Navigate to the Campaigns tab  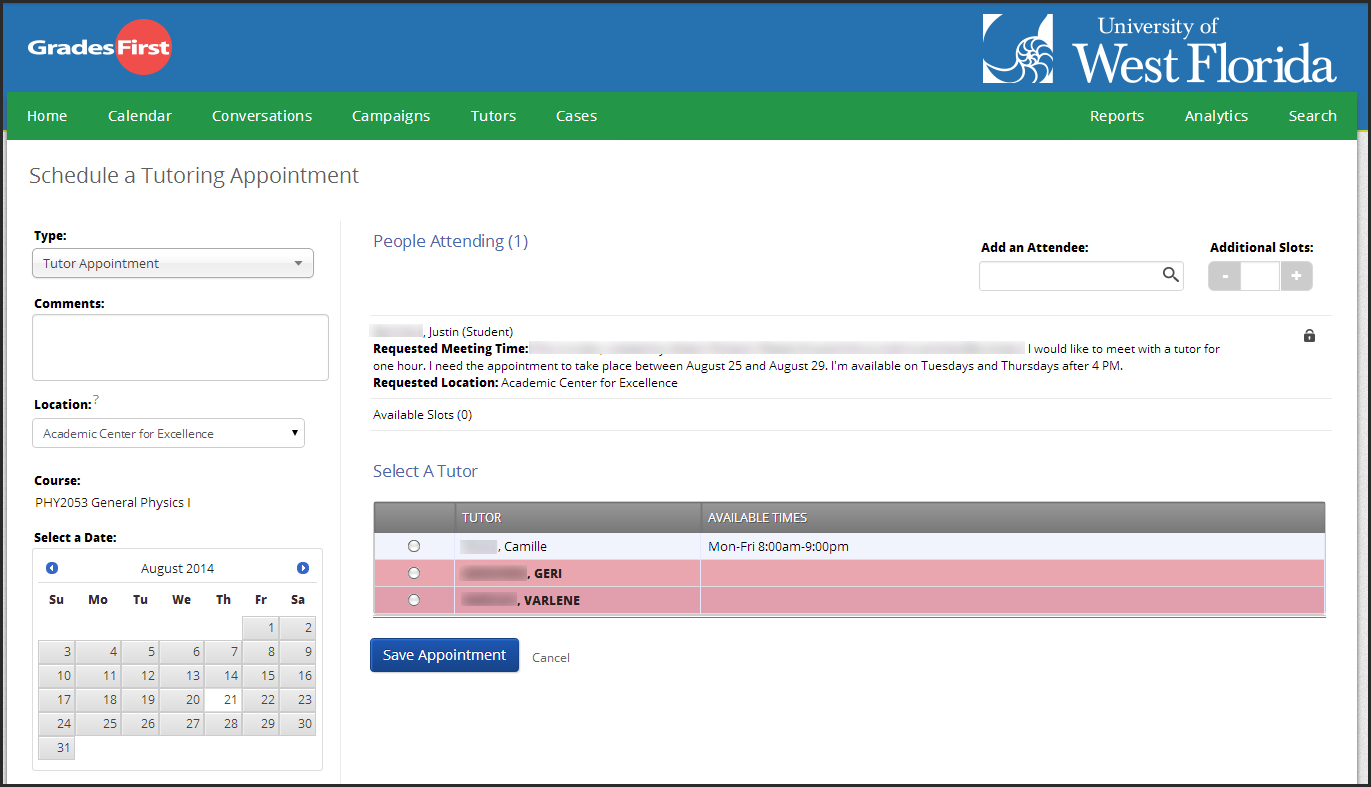(391, 116)
